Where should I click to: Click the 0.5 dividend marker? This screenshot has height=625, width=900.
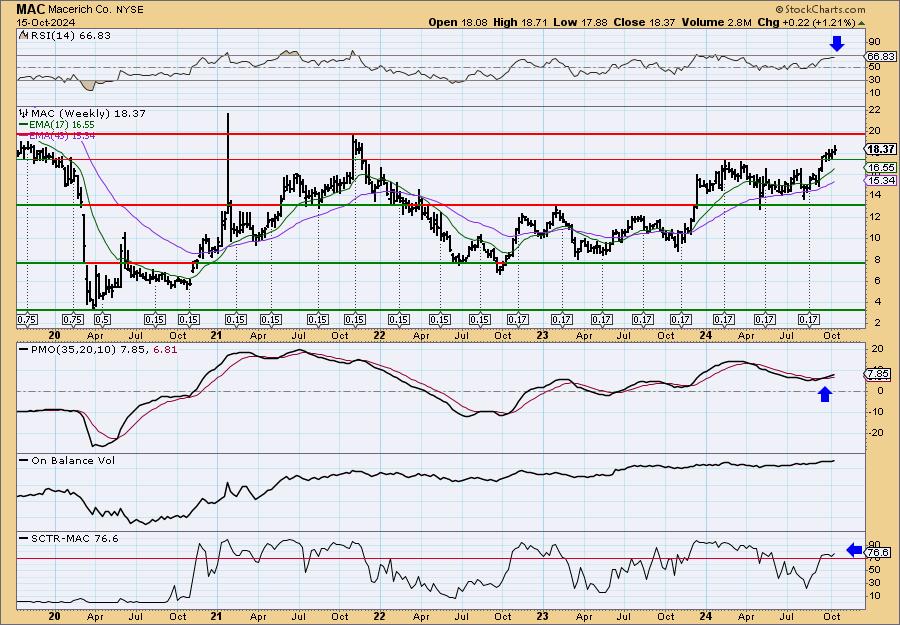point(102,320)
